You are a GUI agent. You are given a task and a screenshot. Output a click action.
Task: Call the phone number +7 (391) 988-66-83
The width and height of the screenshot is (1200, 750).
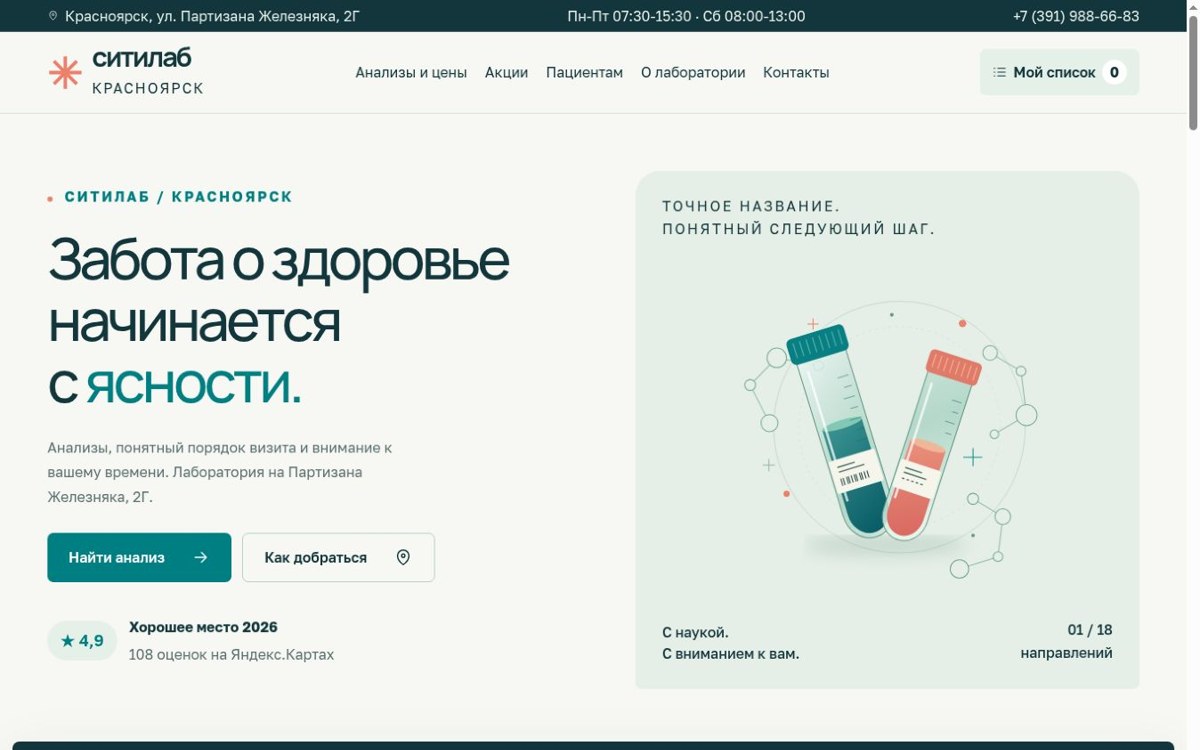[1075, 16]
